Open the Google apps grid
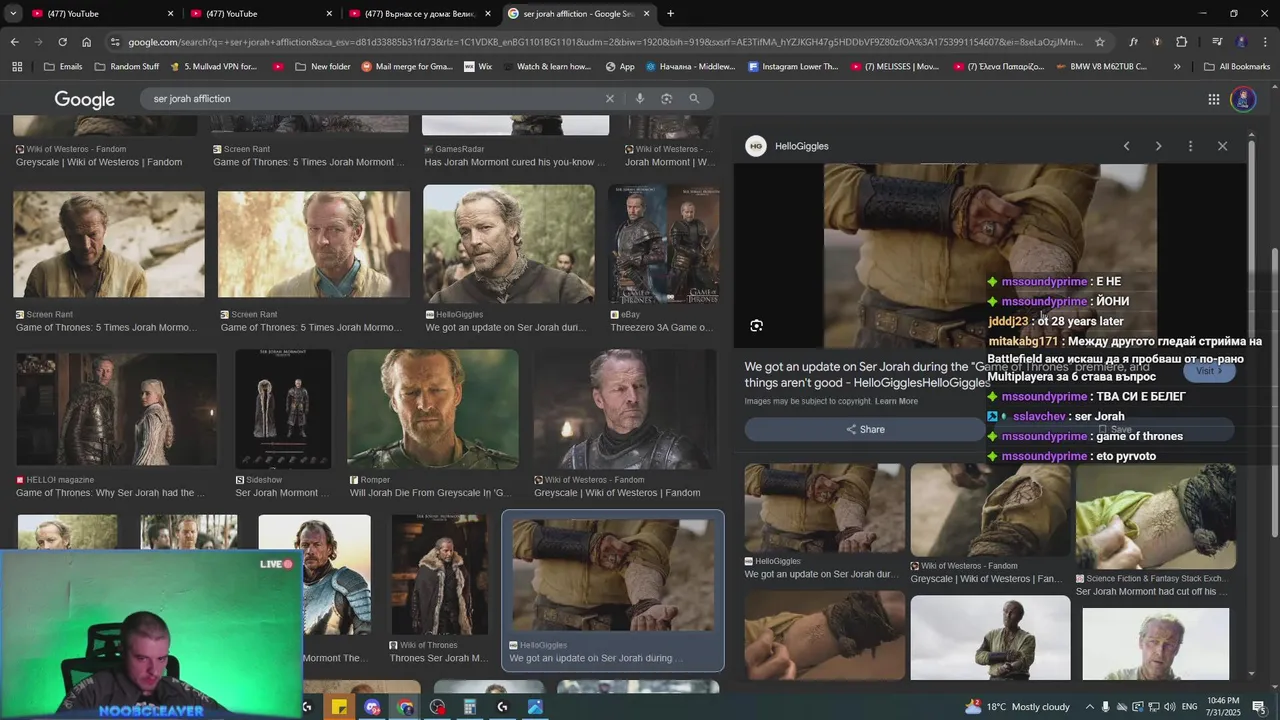Viewport: 1280px width, 720px height. (1213, 99)
